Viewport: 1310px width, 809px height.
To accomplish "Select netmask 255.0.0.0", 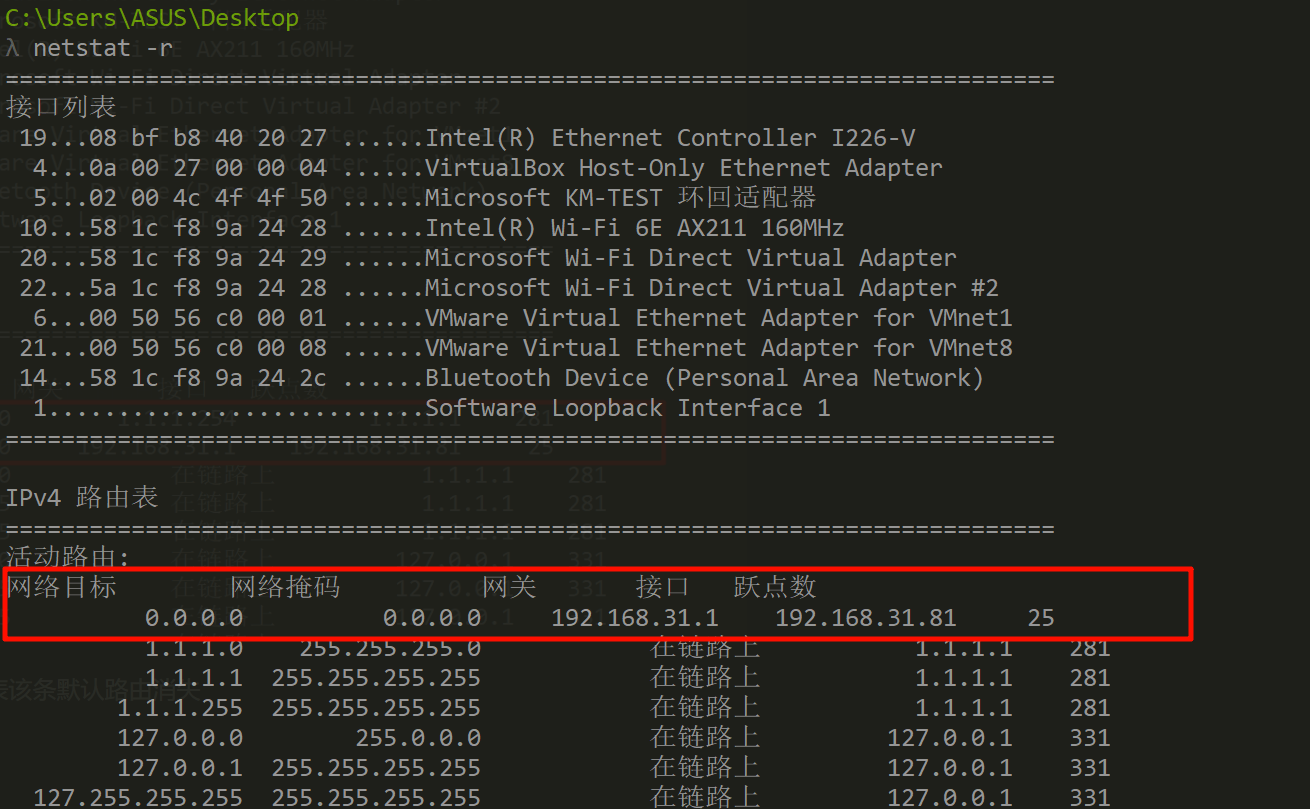I will pyautogui.click(x=418, y=738).
